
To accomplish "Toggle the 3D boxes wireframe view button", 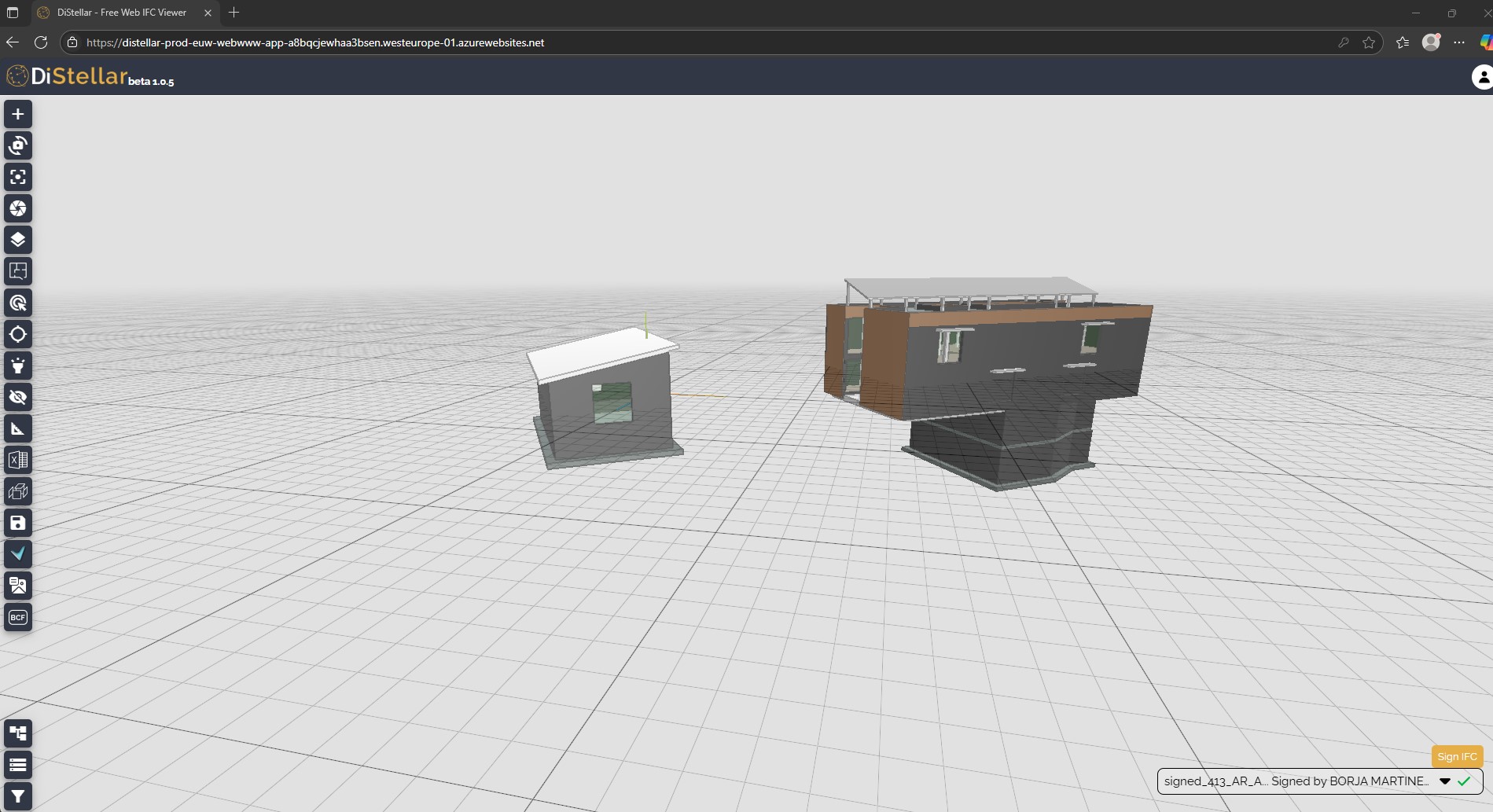I will (x=18, y=491).
